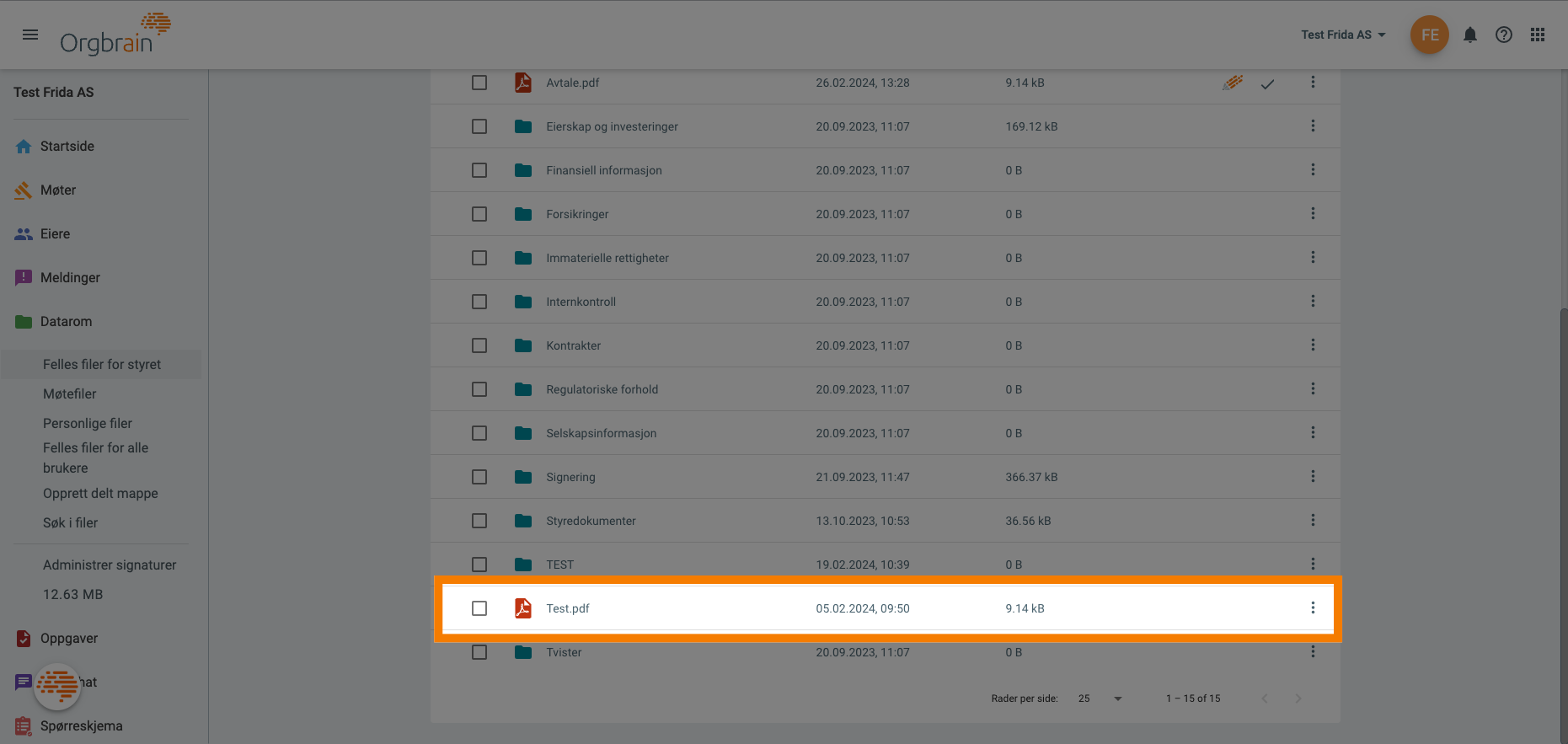Open the Avtale.pdf file name
The image size is (1568, 744).
pos(573,83)
